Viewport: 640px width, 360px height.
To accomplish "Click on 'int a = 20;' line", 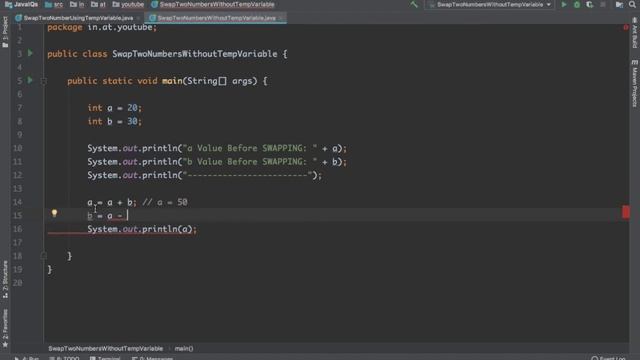I will (x=114, y=108).
